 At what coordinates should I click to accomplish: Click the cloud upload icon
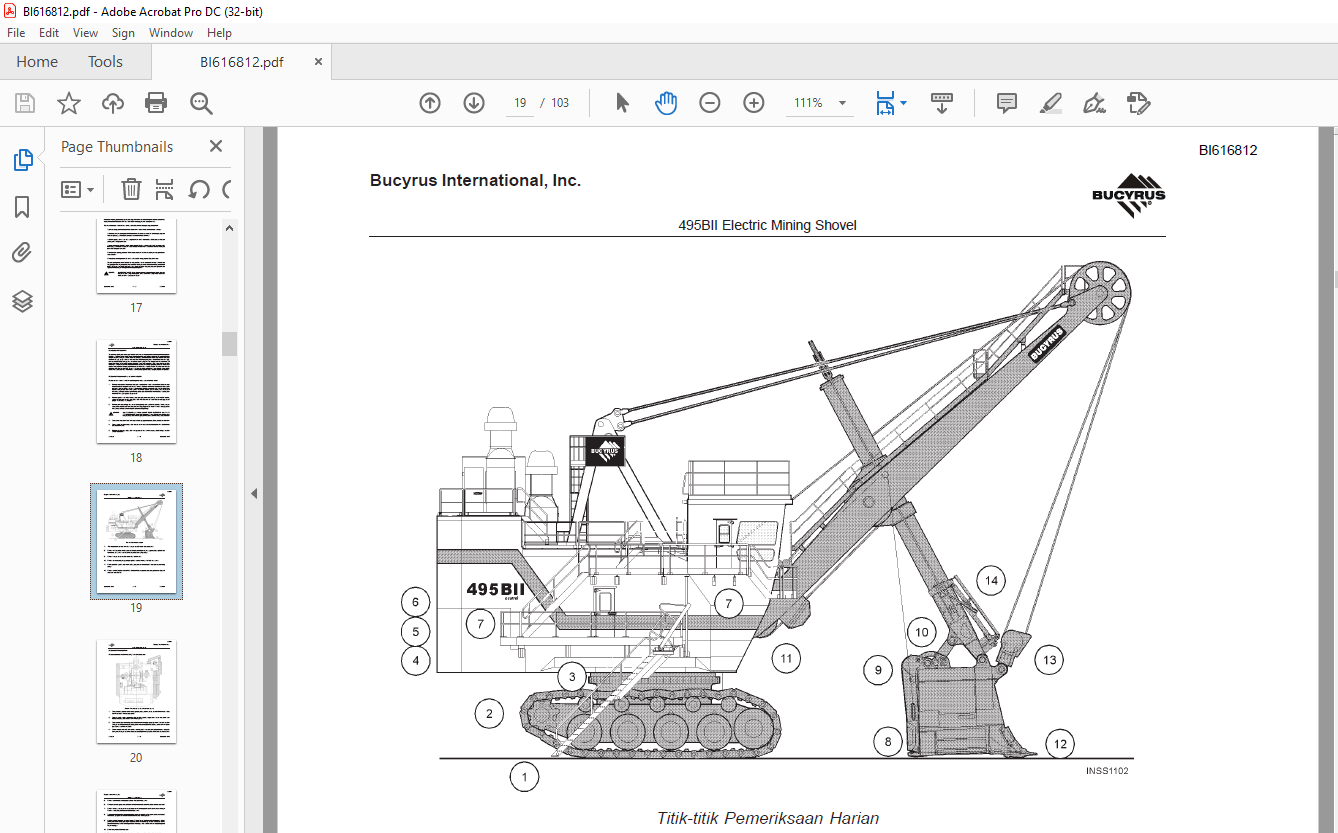coord(113,103)
